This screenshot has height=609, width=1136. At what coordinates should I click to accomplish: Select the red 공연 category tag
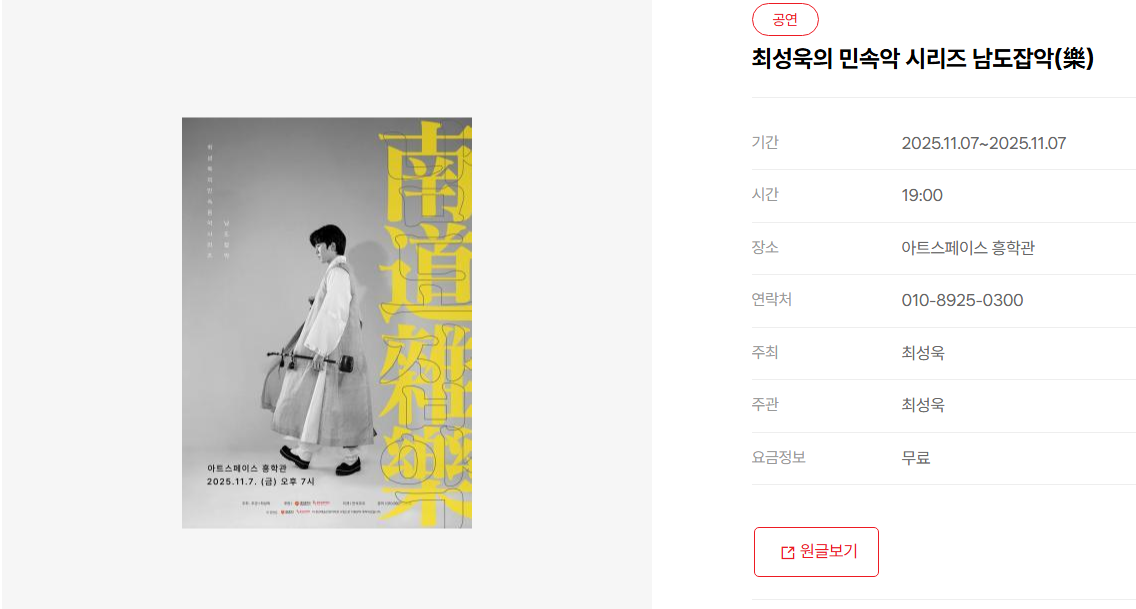click(785, 20)
